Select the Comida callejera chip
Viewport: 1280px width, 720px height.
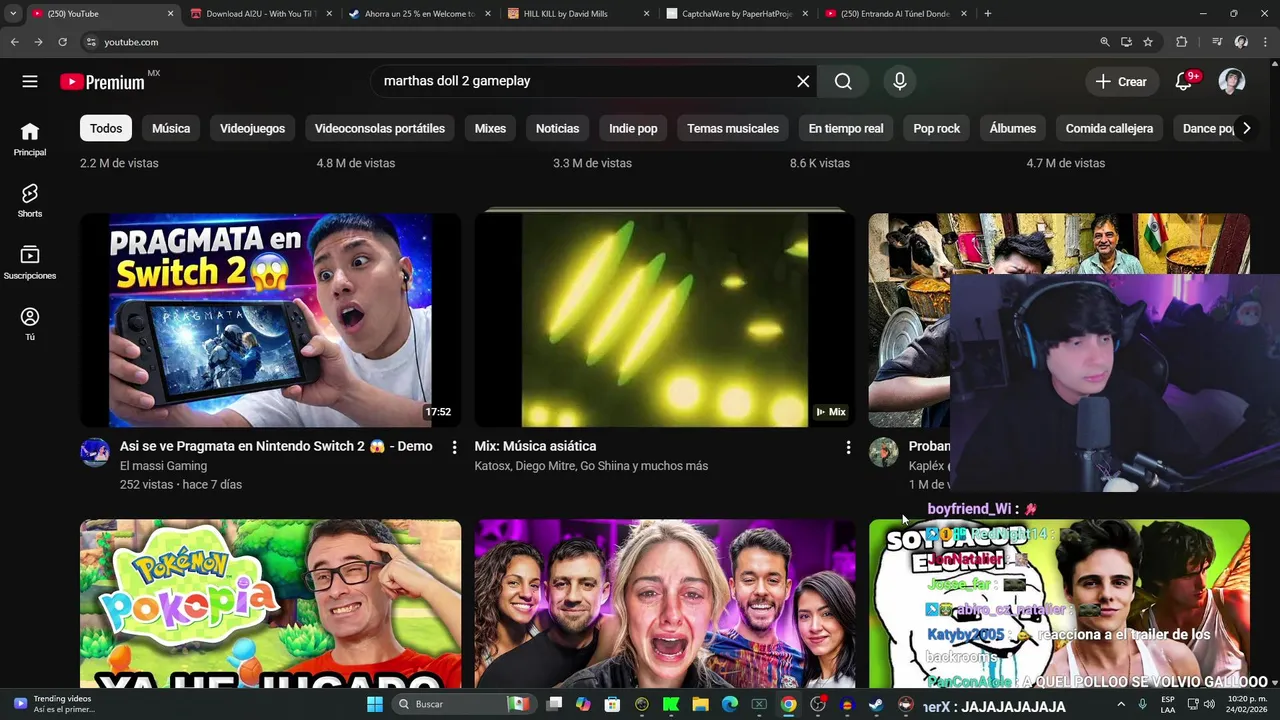click(x=1109, y=128)
